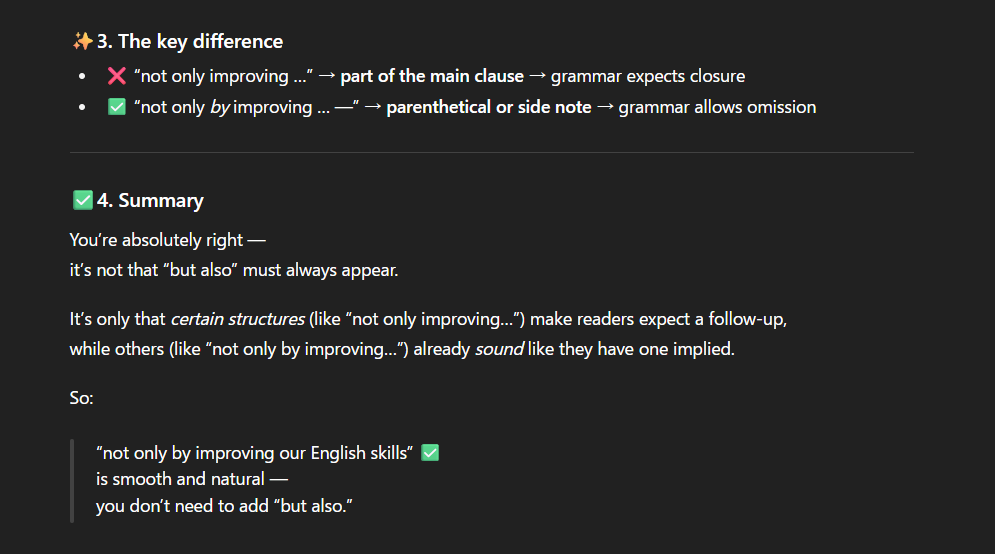Click the "4. Summary" heading text
Viewport: 995px width, 554px height.
[x=150, y=201]
